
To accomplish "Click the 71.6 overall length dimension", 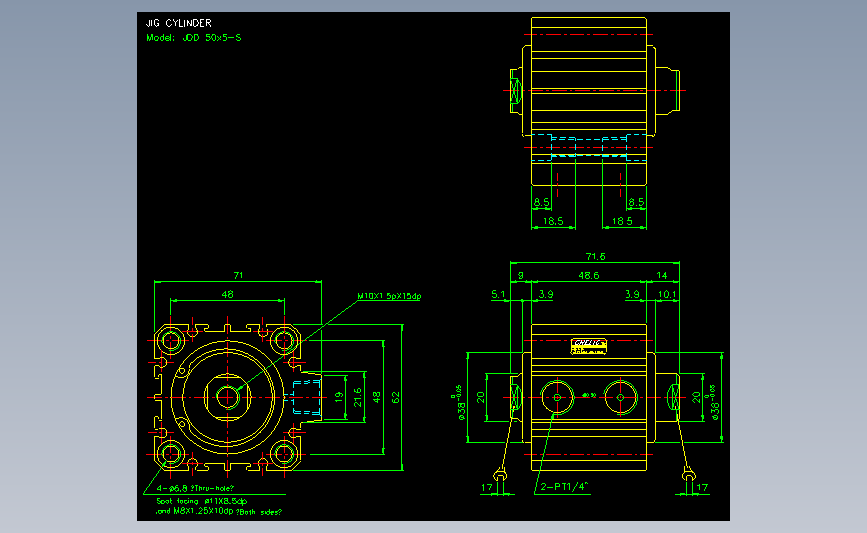I will [596, 257].
